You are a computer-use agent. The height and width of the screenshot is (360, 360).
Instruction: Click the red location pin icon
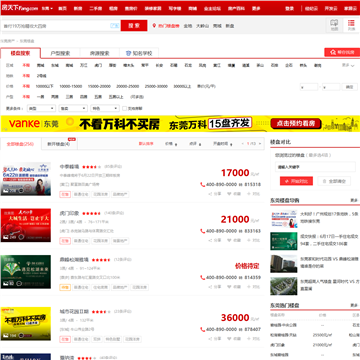(x=154, y=26)
